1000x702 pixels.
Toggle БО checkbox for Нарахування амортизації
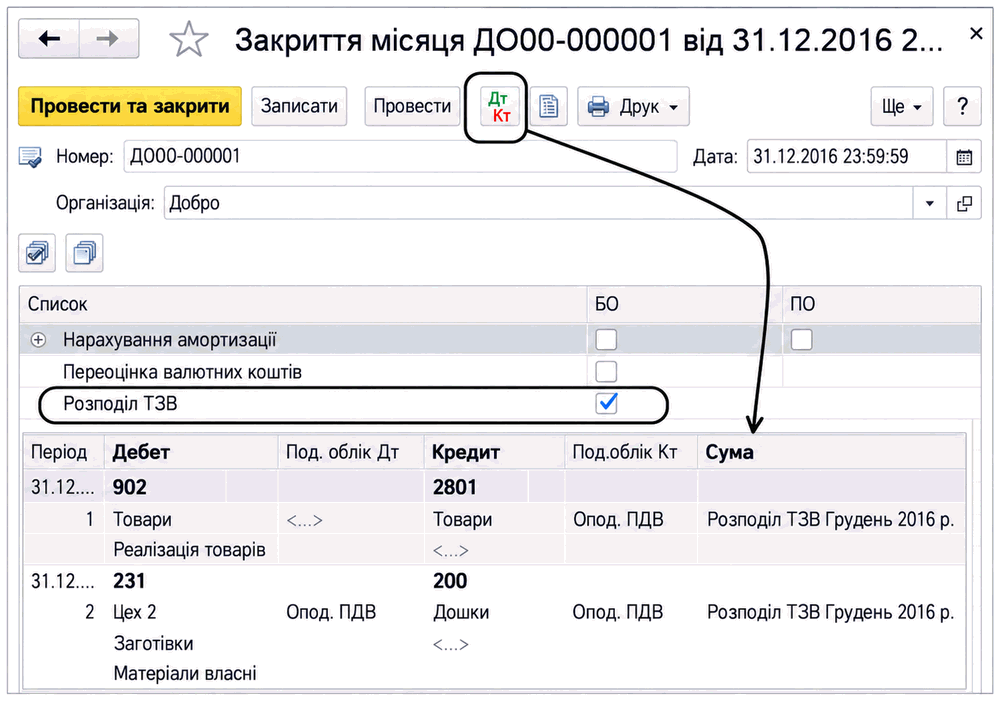point(606,339)
